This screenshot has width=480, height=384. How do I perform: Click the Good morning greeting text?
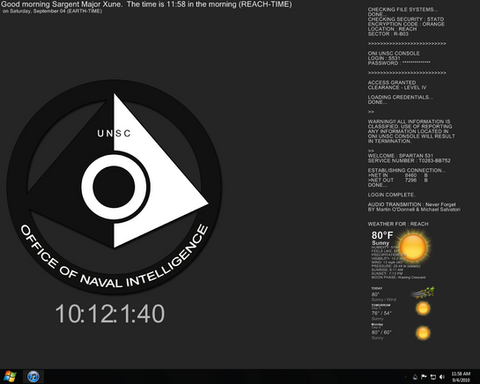[147, 5]
